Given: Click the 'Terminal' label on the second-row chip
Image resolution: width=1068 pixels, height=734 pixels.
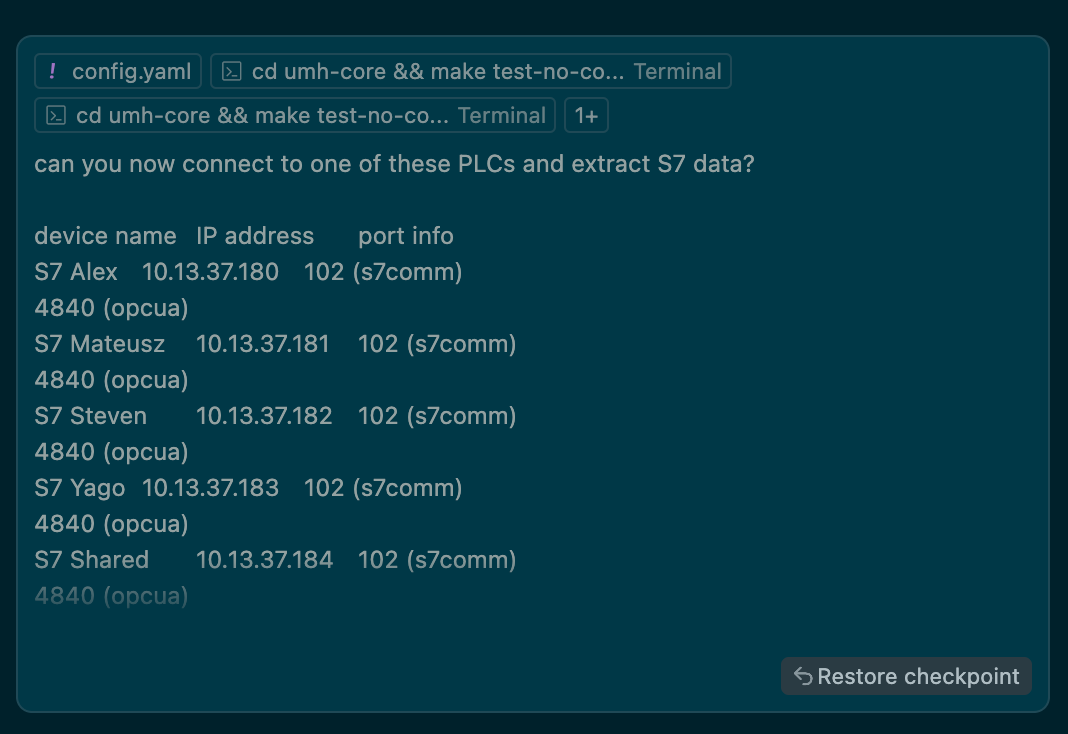Looking at the screenshot, I should [x=501, y=115].
